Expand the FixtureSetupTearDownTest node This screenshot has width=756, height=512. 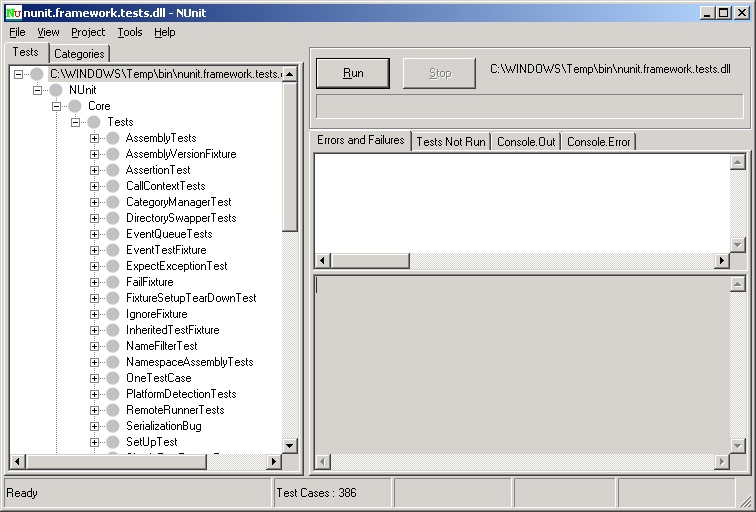pyautogui.click(x=94, y=298)
